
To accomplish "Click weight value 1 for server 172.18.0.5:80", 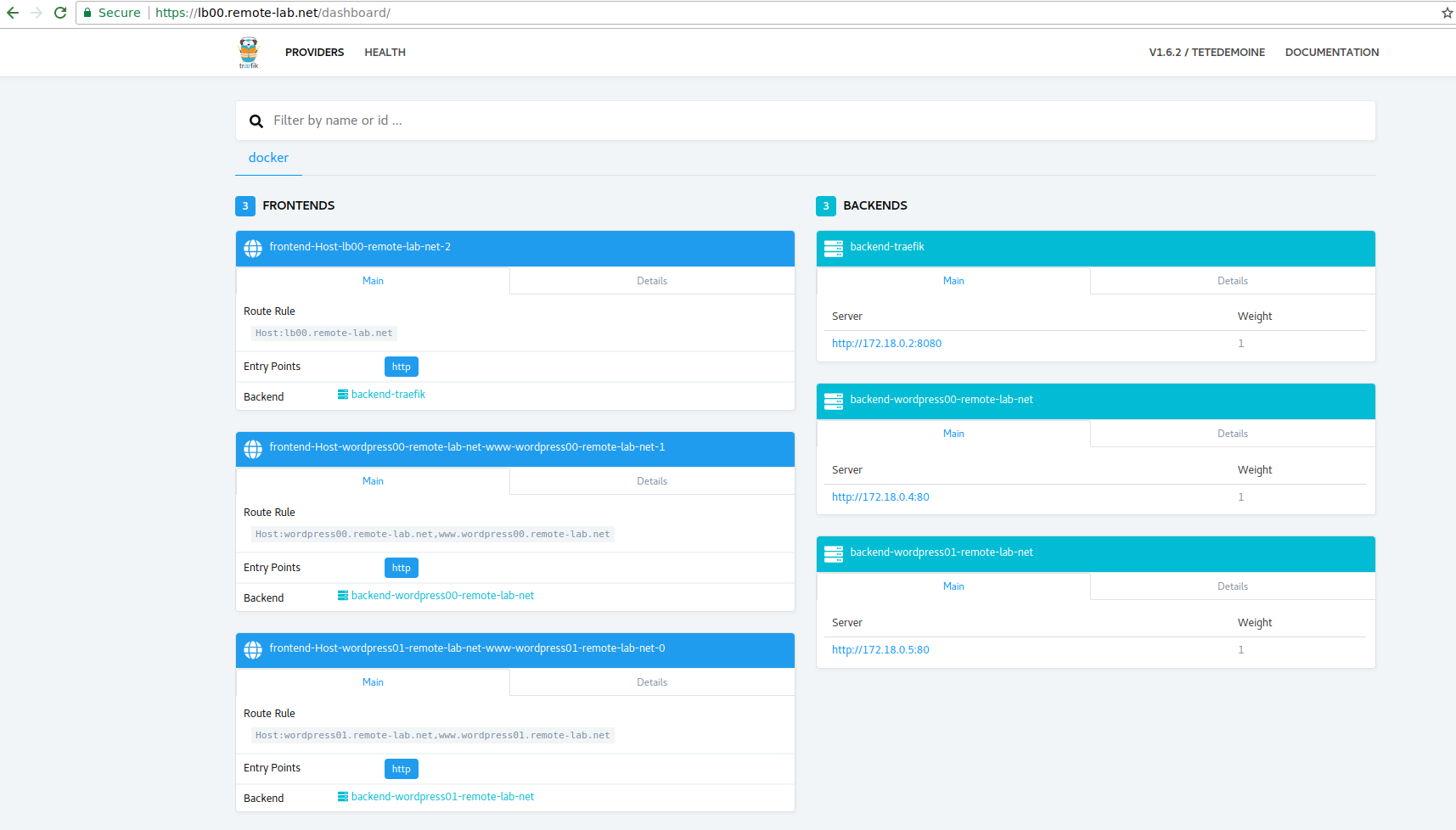I will (1240, 650).
